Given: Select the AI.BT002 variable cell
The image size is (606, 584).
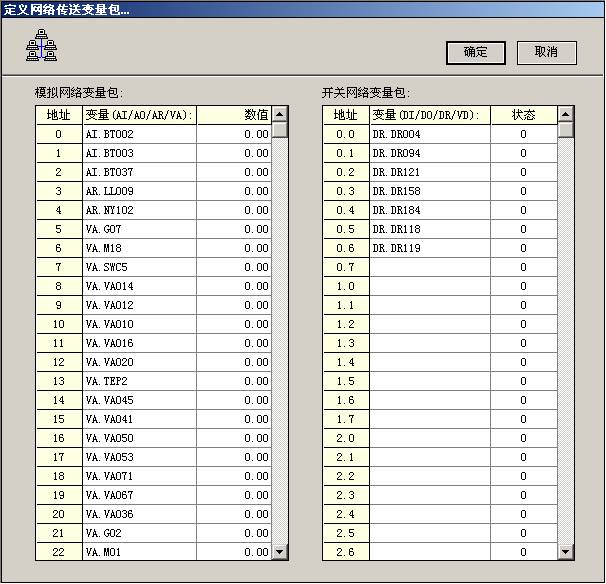Looking at the screenshot, I should 139,134.
